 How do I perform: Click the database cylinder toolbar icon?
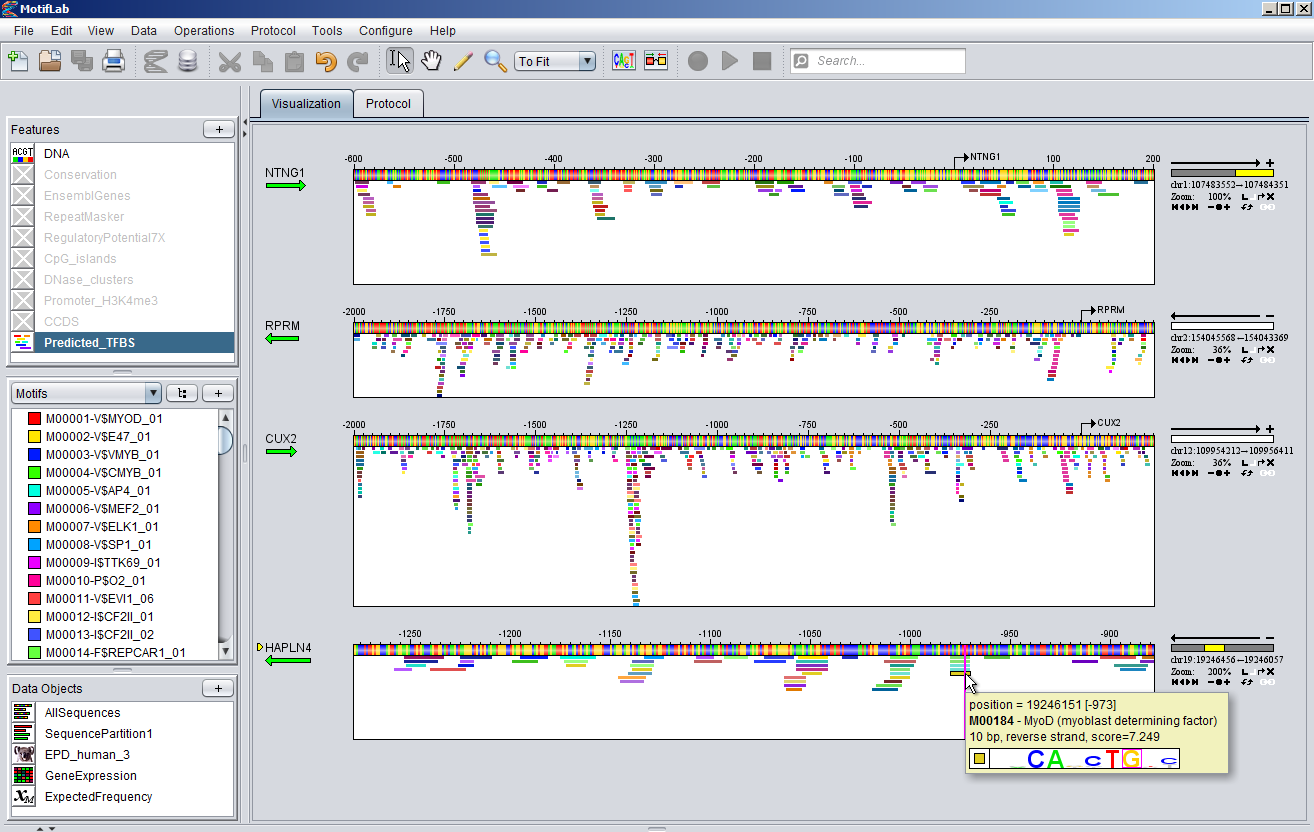(187, 61)
